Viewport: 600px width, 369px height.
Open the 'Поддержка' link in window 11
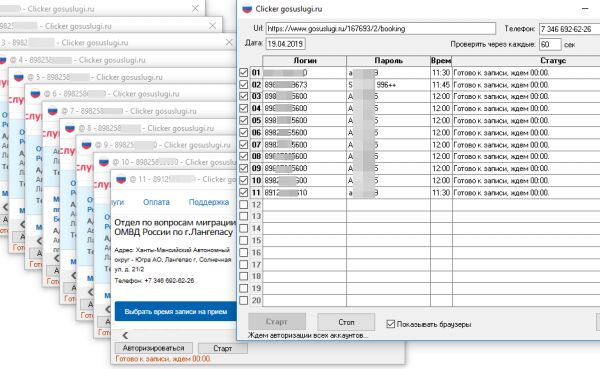[209, 202]
